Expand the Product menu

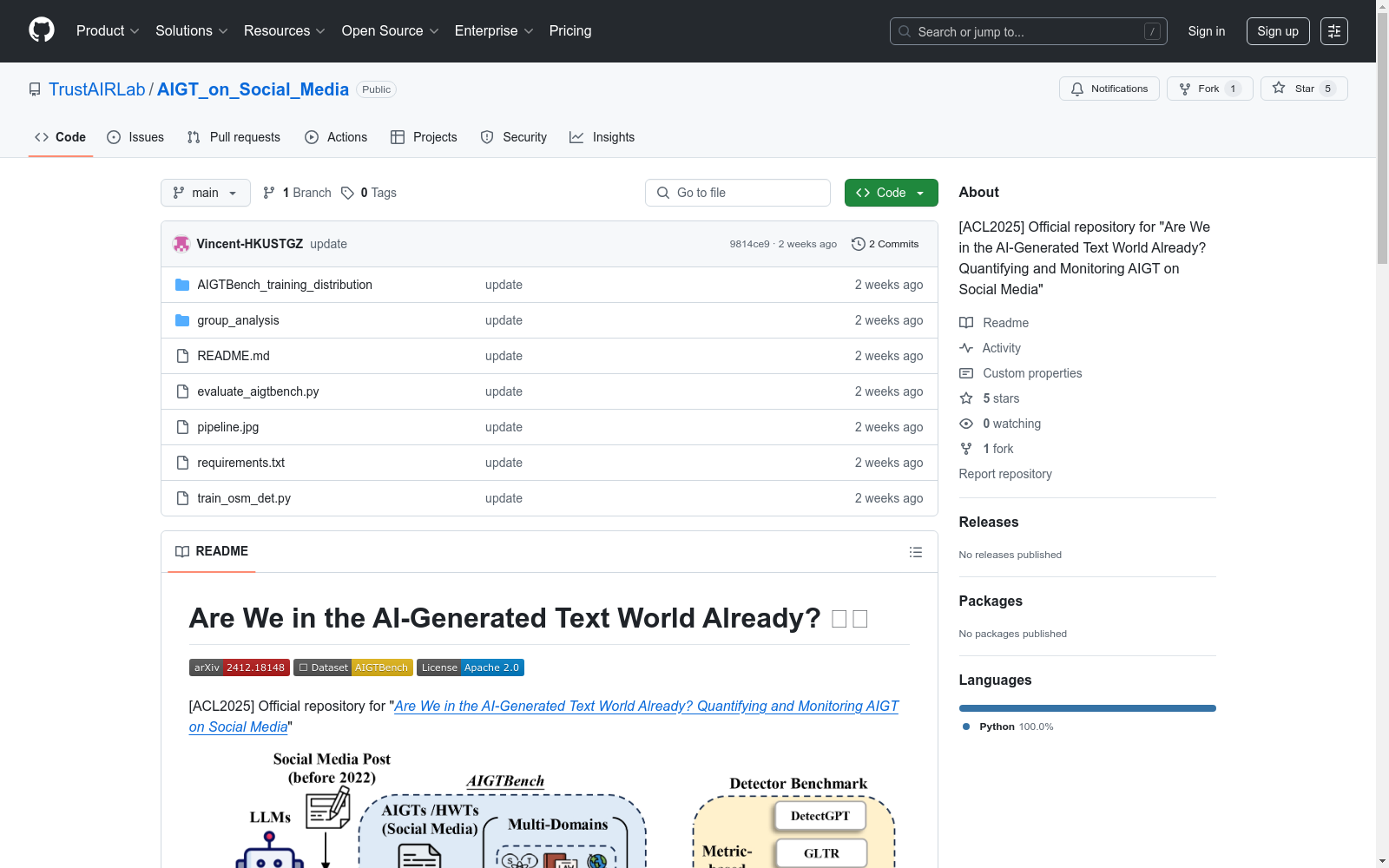click(x=108, y=31)
